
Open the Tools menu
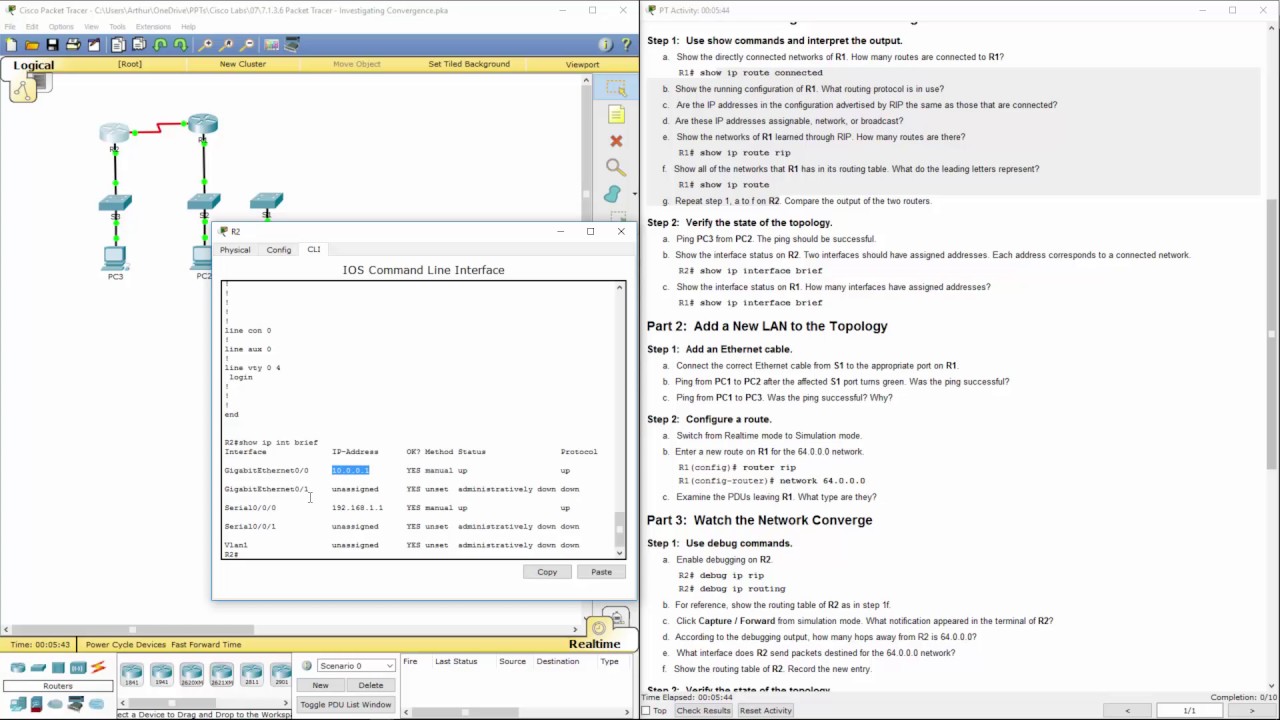pyautogui.click(x=117, y=27)
